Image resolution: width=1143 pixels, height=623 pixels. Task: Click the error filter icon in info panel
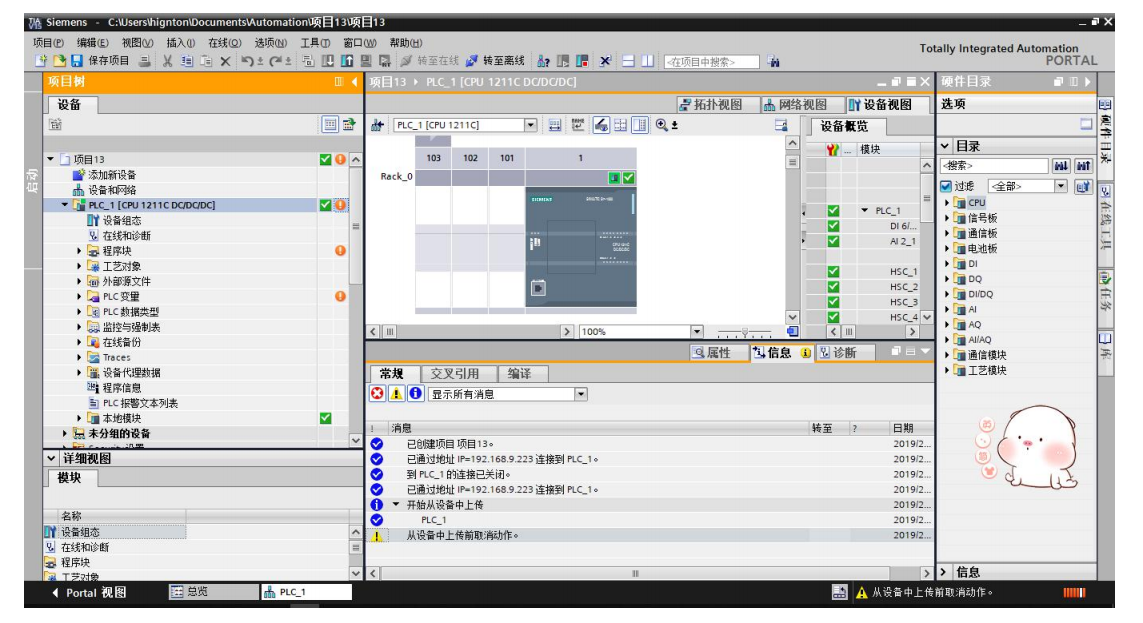tap(378, 394)
